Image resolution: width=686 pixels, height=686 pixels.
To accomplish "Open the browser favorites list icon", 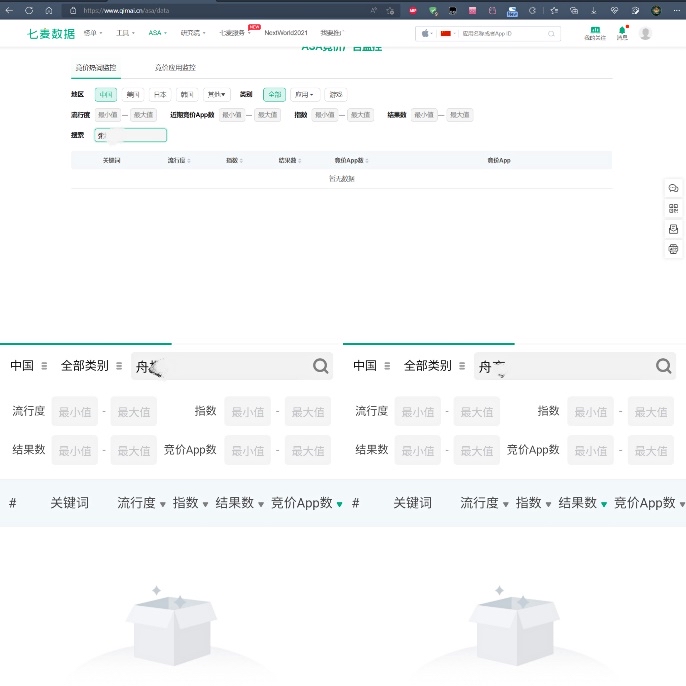I will pyautogui.click(x=554, y=10).
